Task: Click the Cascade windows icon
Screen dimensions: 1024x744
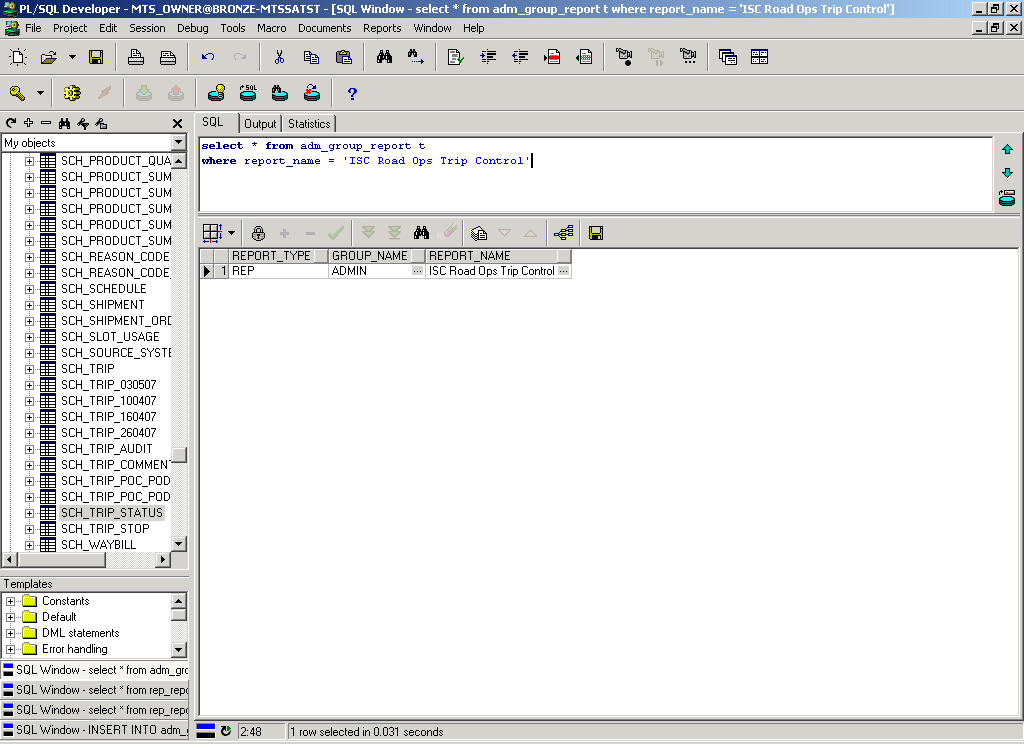Action: pos(728,57)
